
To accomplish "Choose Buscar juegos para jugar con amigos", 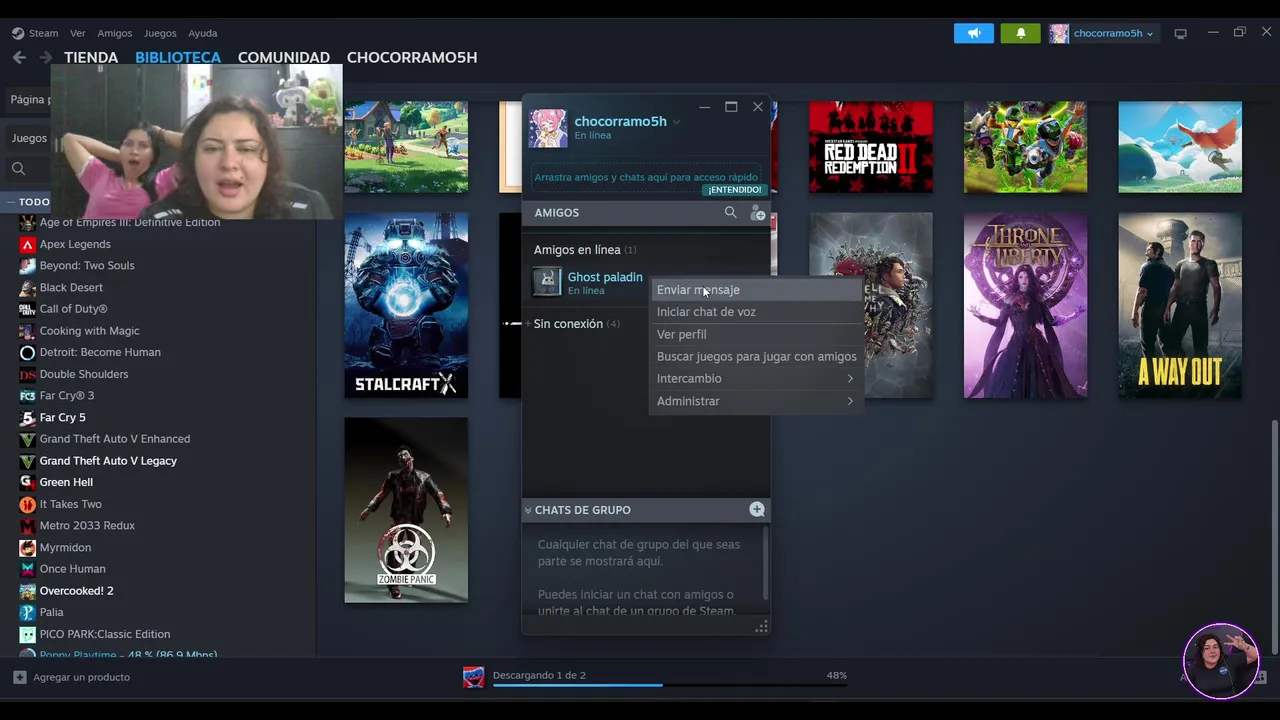I will click(756, 356).
